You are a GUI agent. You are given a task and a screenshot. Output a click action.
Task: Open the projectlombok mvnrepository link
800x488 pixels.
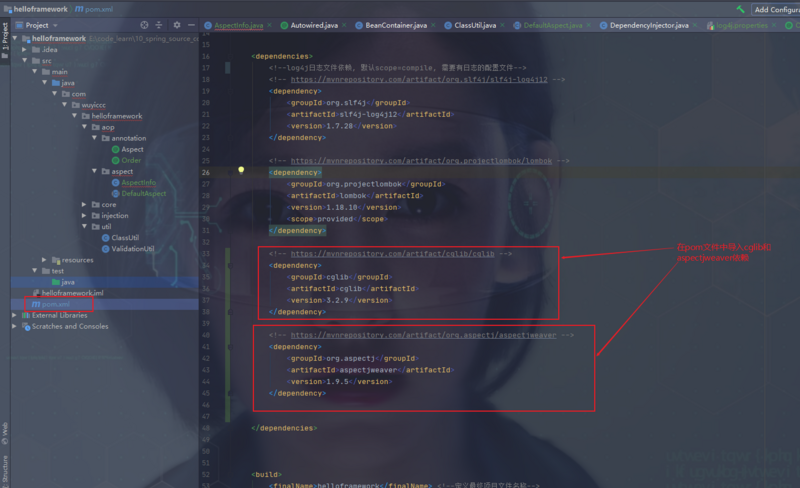pos(421,160)
